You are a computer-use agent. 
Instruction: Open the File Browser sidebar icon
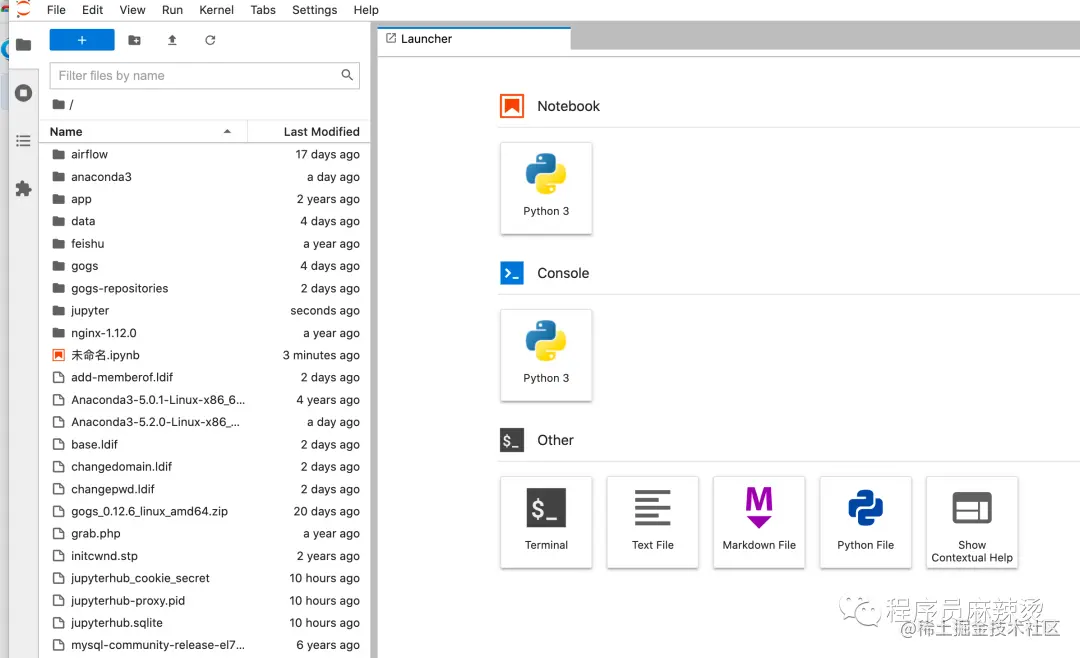coord(23,45)
